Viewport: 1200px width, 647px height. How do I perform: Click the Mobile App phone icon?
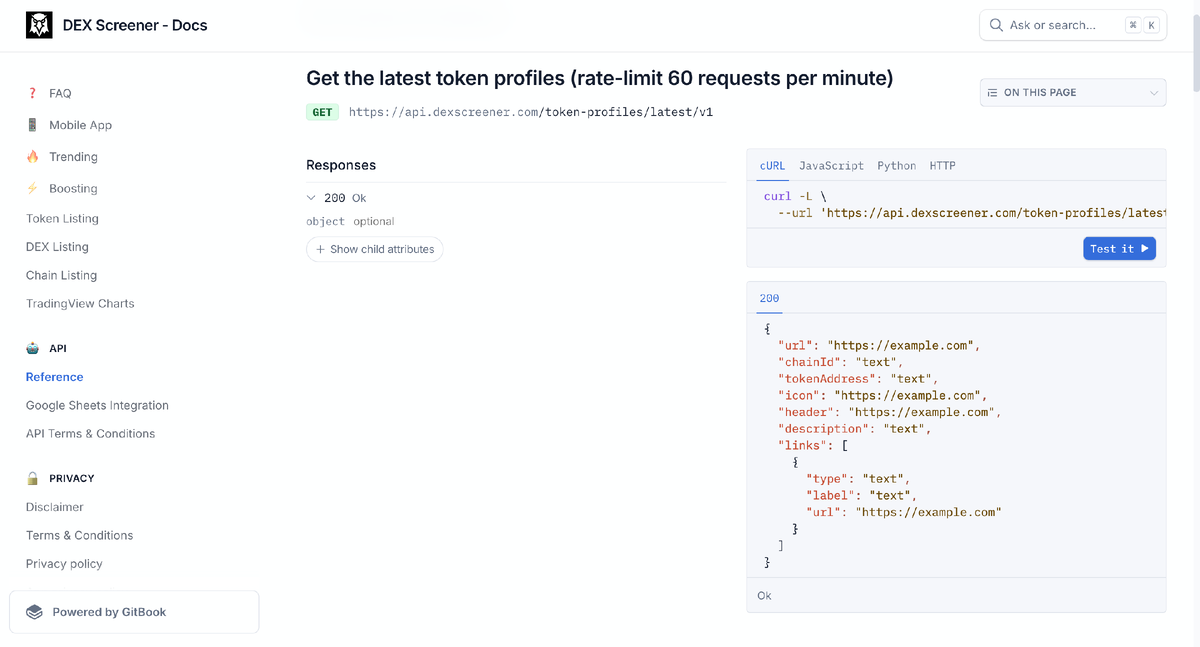[32, 125]
